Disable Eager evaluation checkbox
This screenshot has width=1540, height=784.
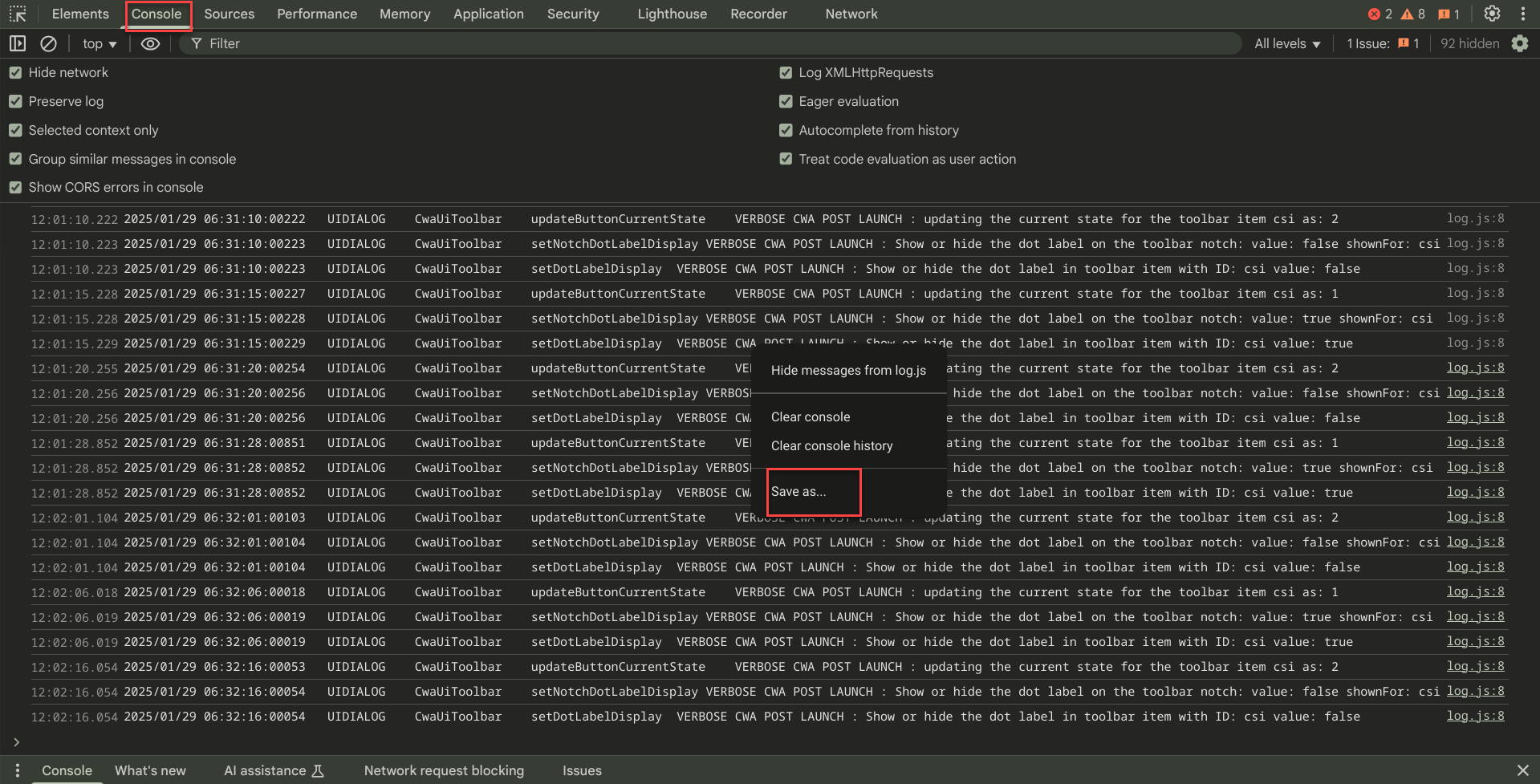click(786, 101)
